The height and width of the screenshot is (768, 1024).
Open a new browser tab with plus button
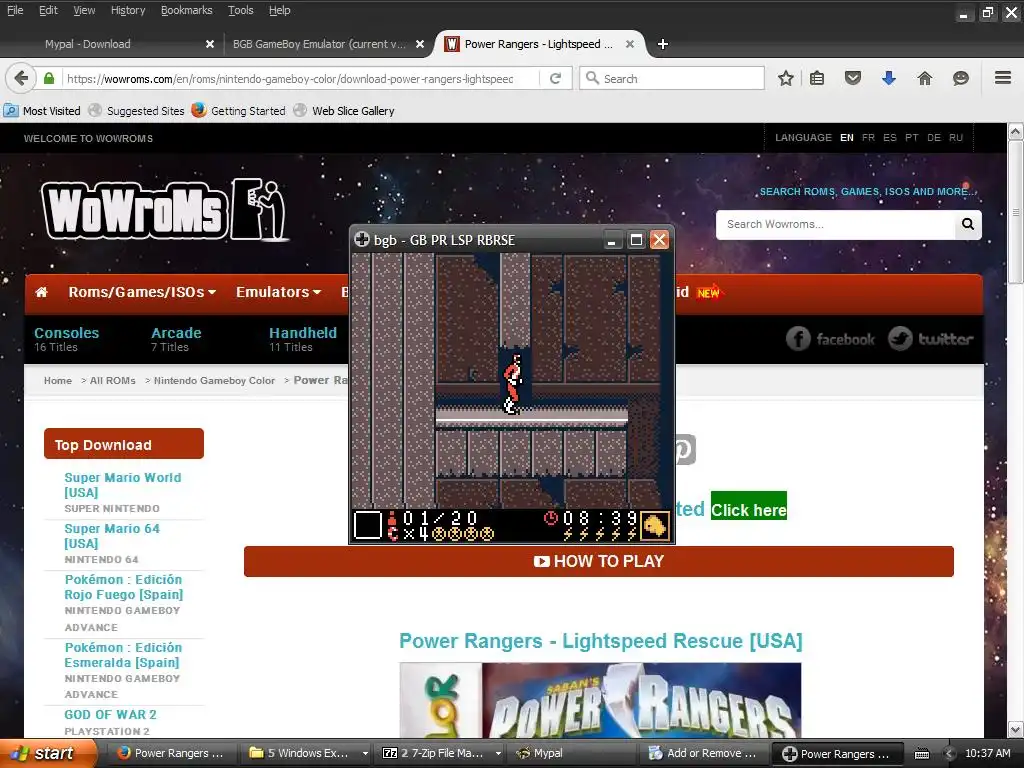[663, 44]
